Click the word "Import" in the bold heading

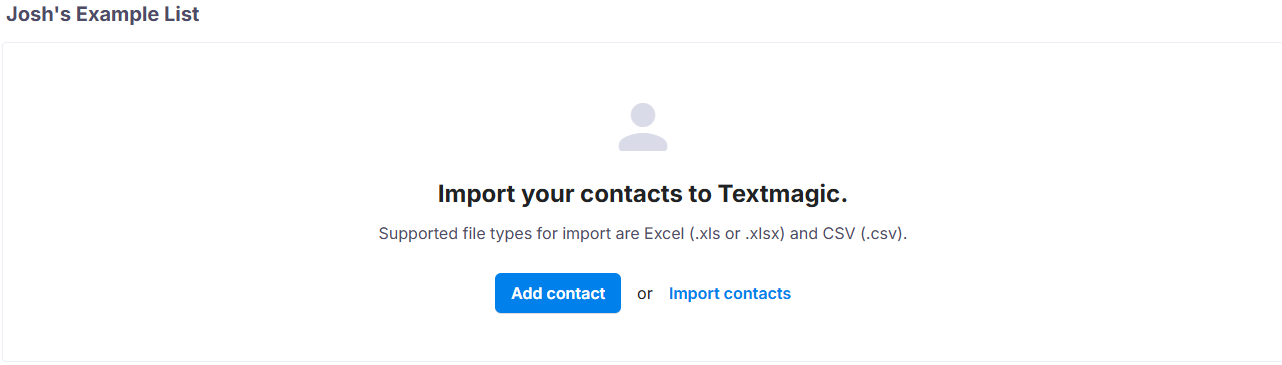[476, 194]
